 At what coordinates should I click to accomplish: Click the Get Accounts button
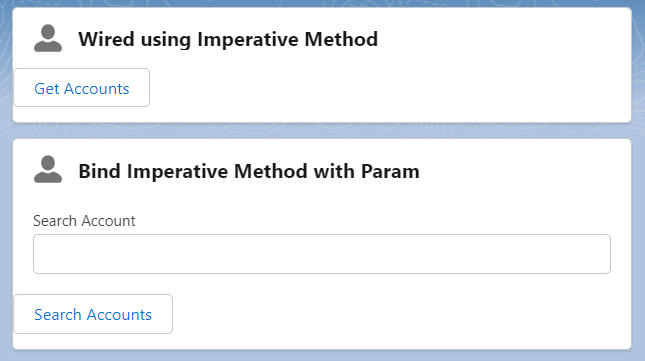(x=81, y=88)
